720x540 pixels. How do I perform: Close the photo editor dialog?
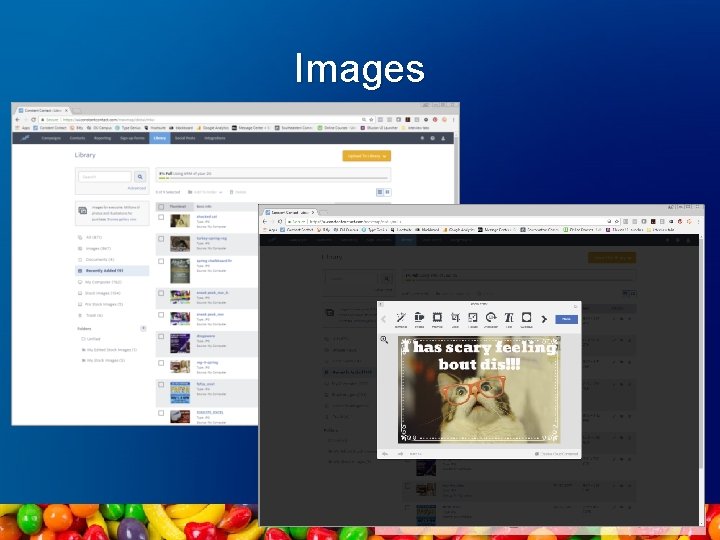pyautogui.click(x=575, y=305)
